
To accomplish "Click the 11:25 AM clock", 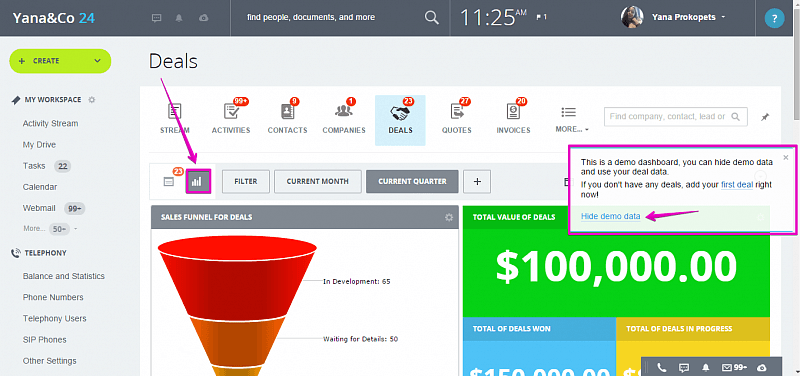I will click(494, 17).
